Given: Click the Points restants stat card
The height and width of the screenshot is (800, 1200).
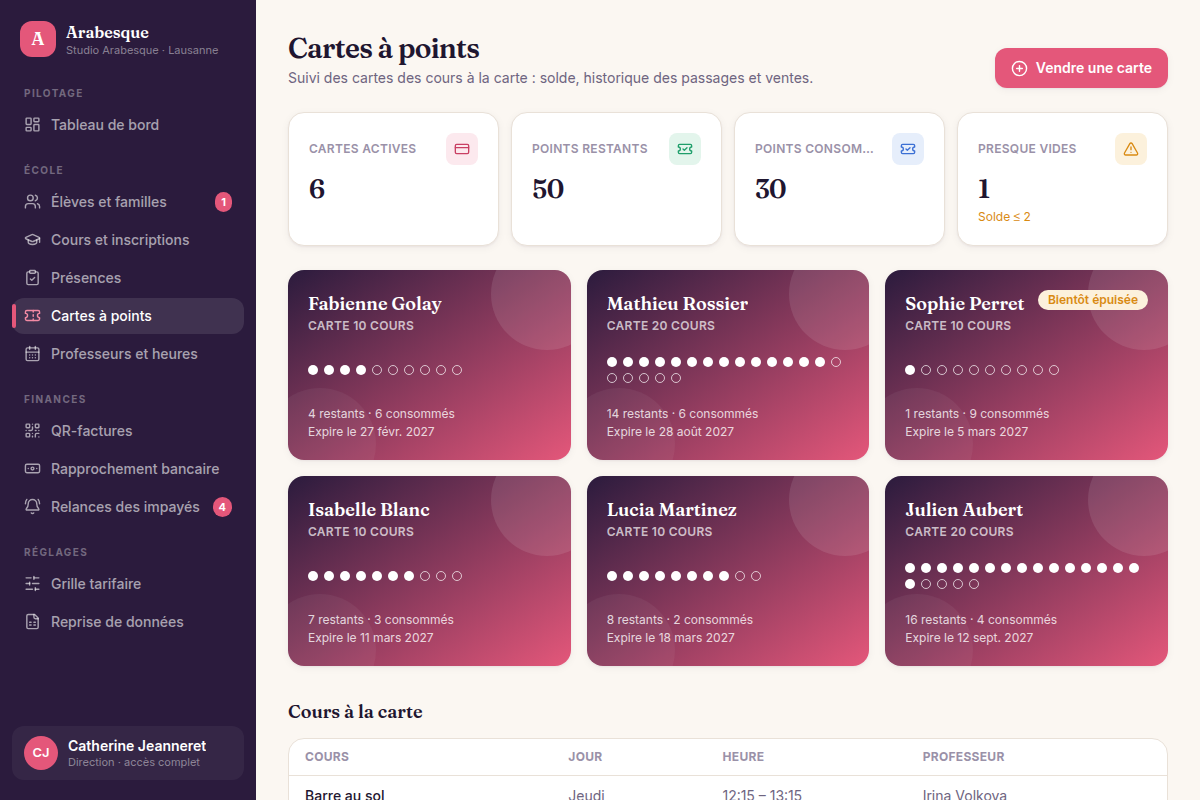Looking at the screenshot, I should click(x=616, y=179).
